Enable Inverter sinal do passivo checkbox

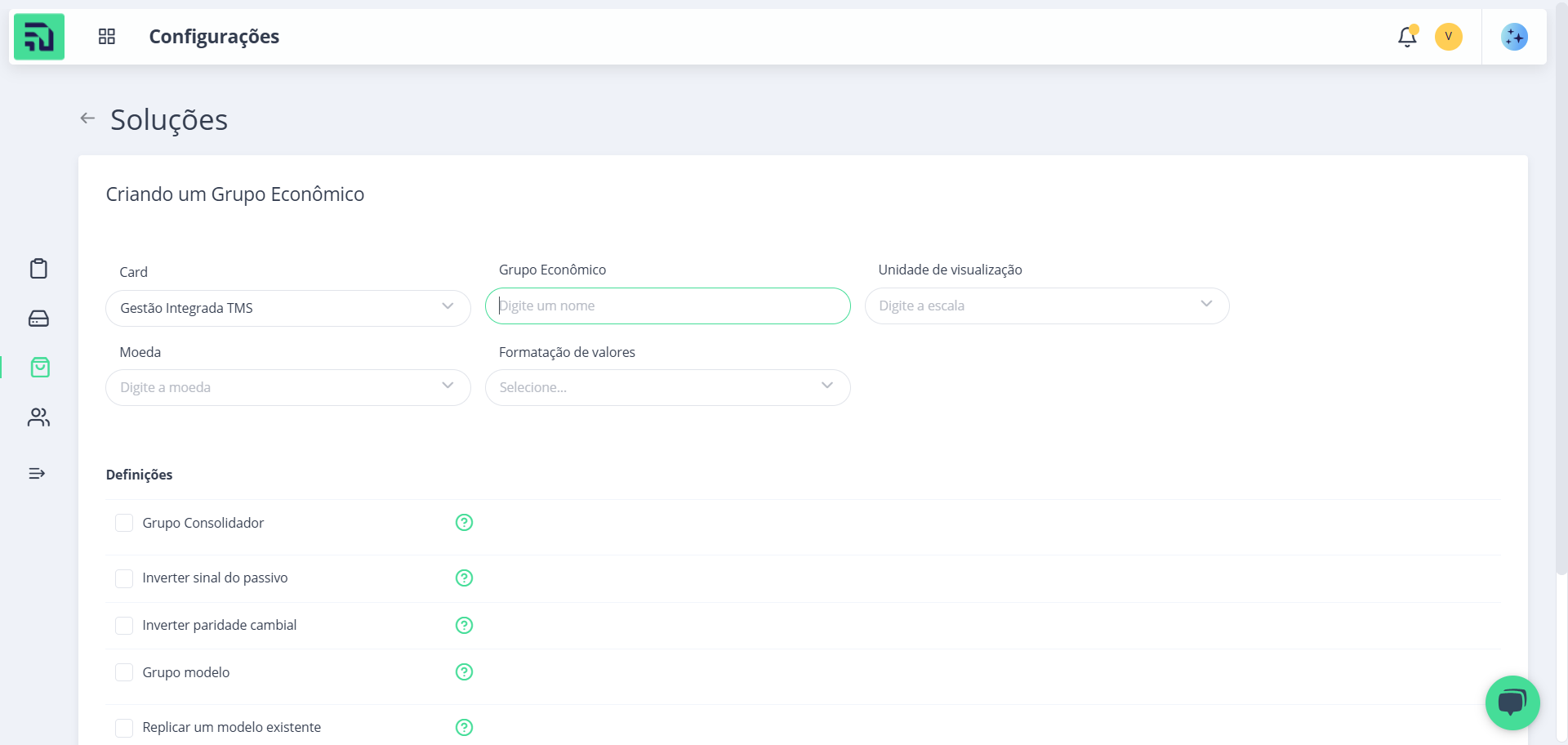(124, 578)
